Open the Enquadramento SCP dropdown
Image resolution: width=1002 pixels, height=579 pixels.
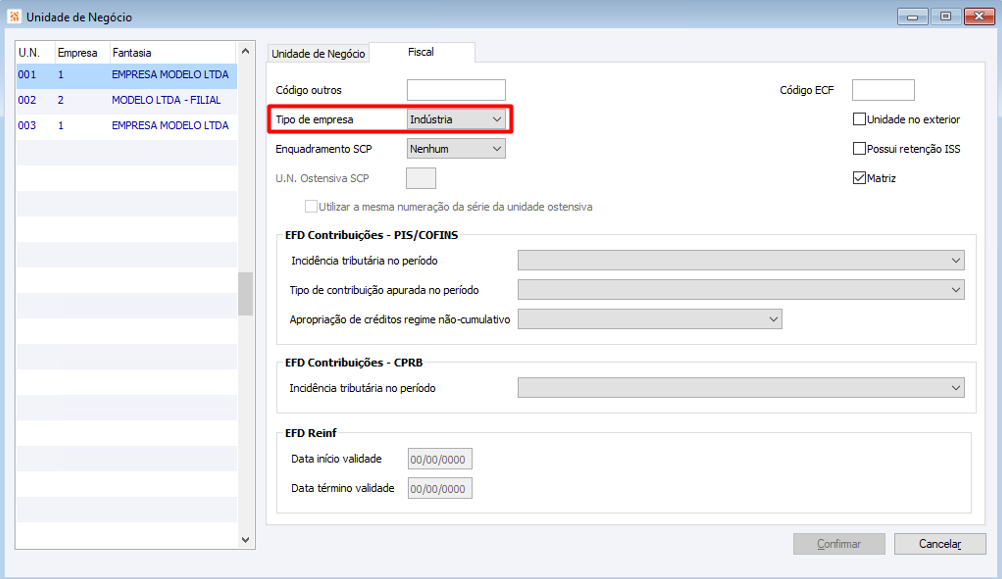point(456,149)
